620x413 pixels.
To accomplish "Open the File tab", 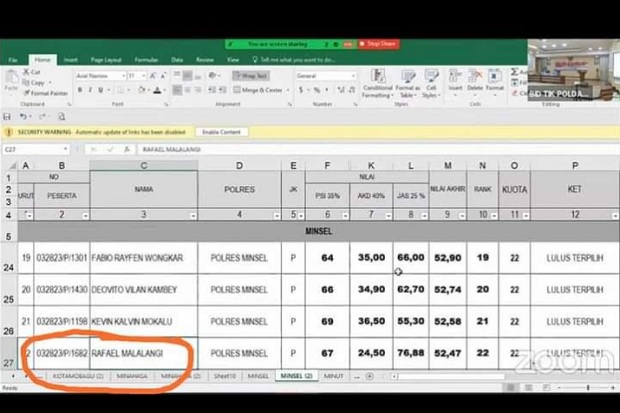I will (x=13, y=60).
